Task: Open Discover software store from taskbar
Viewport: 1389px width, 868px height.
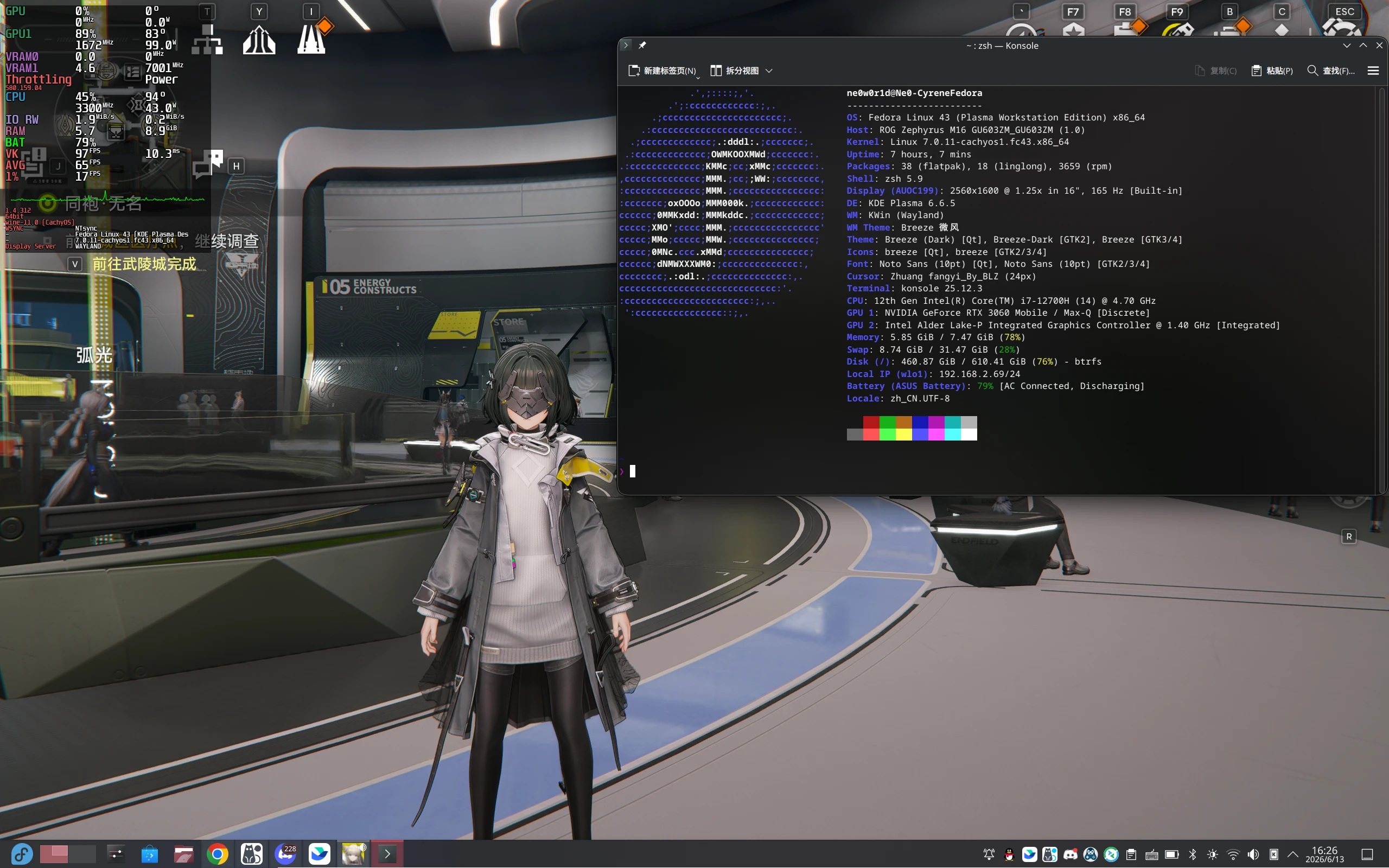Action: click(150, 854)
